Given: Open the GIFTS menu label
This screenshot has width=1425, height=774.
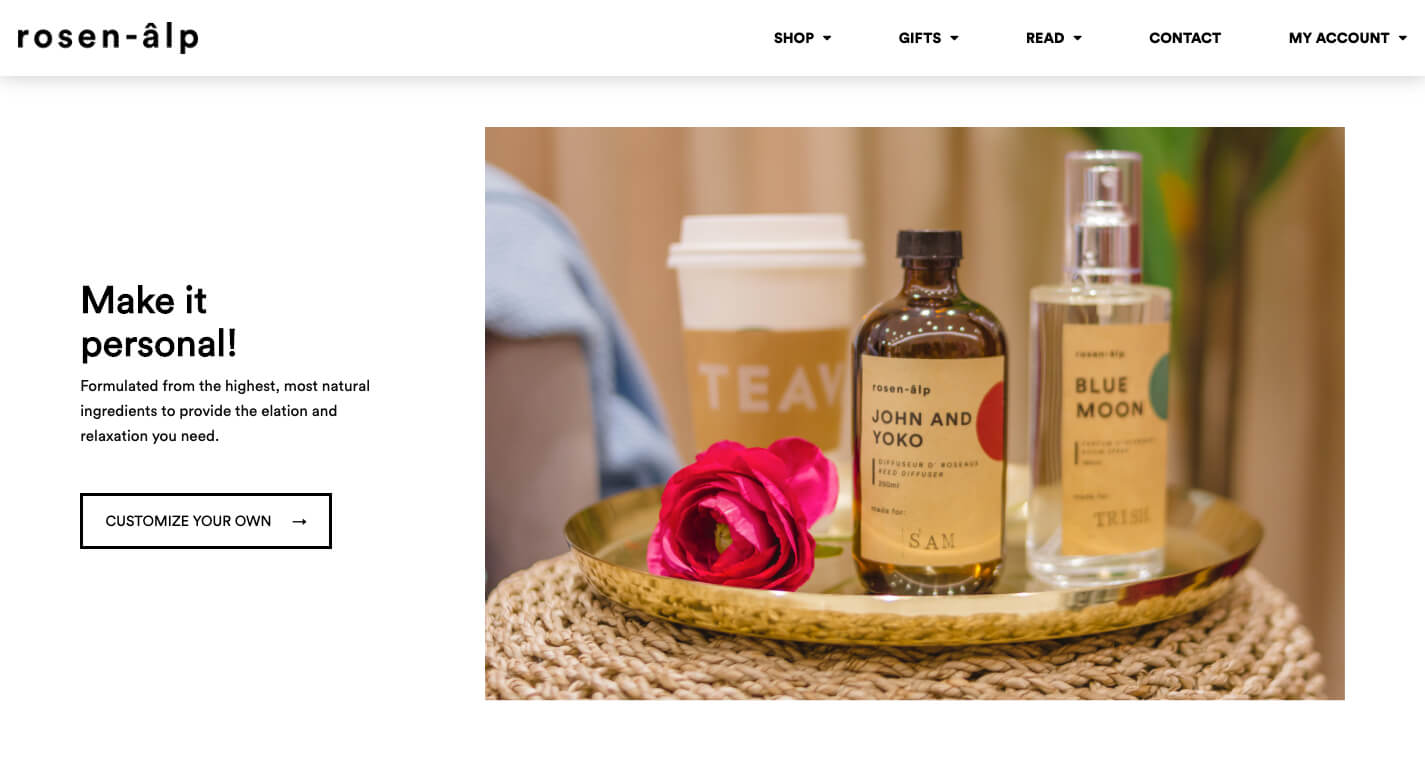Looking at the screenshot, I should 920,38.
